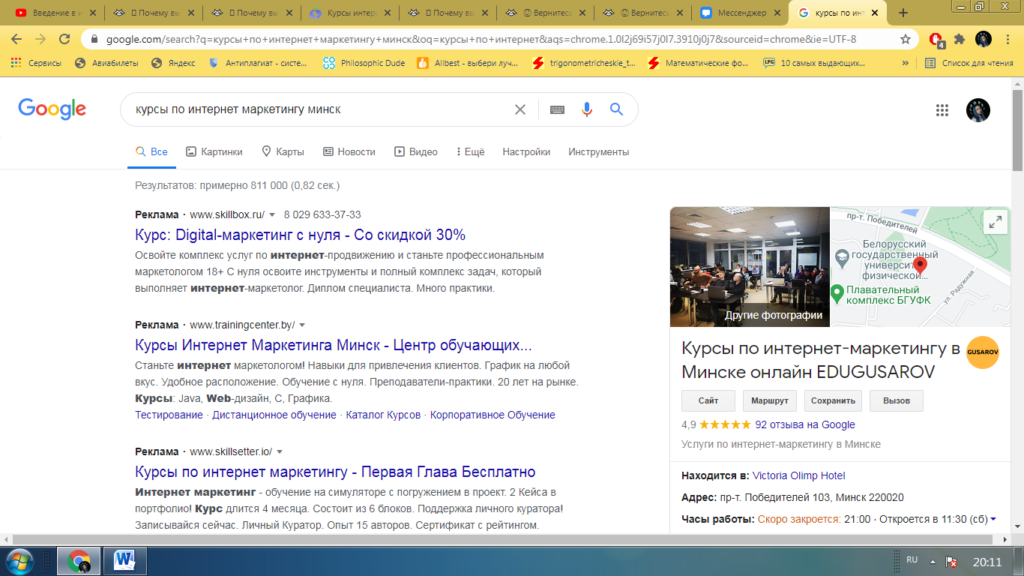Open the map thumbnail in the panel
Image resolution: width=1024 pixels, height=576 pixels.
click(x=920, y=267)
